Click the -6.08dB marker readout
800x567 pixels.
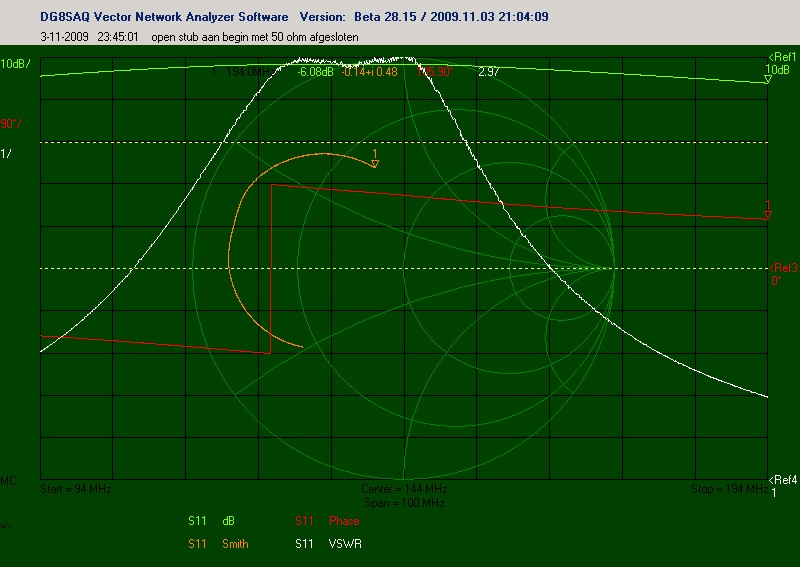pyautogui.click(x=315, y=72)
